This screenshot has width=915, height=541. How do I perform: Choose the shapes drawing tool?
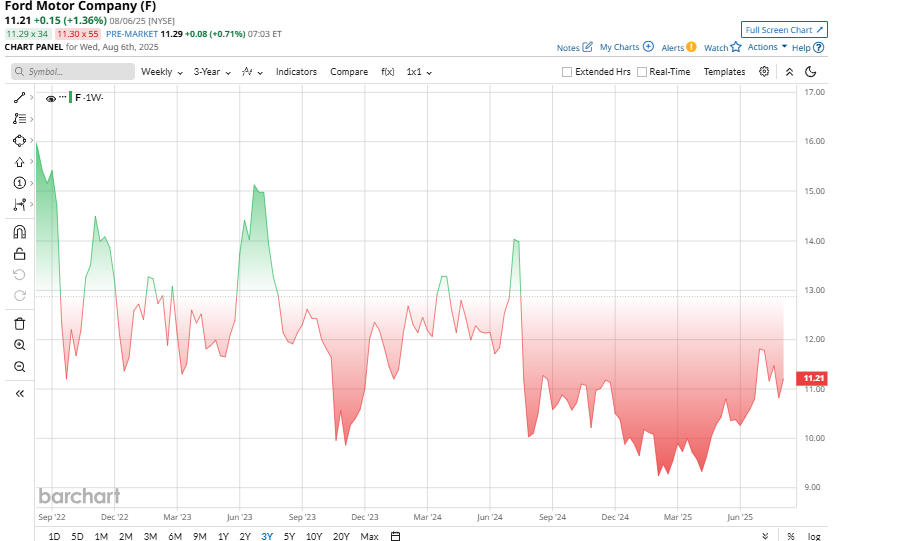[19, 141]
